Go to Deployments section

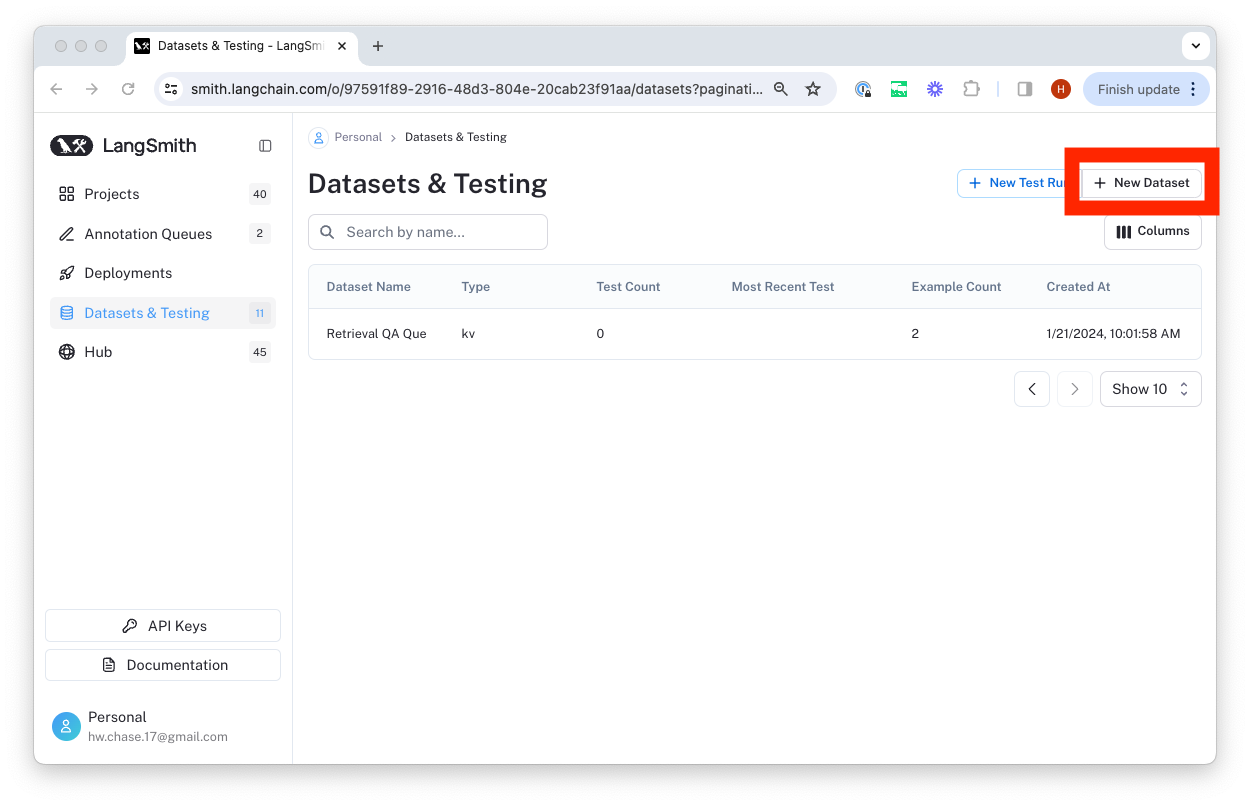tap(163, 273)
